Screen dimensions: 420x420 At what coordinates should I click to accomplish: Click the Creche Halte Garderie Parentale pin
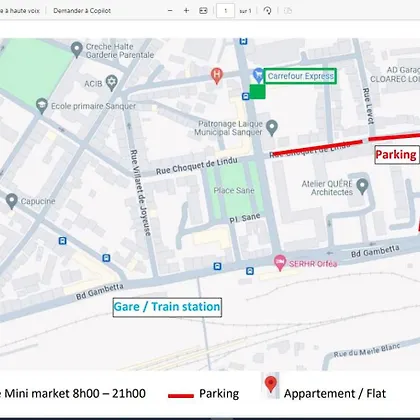[x=77, y=50]
